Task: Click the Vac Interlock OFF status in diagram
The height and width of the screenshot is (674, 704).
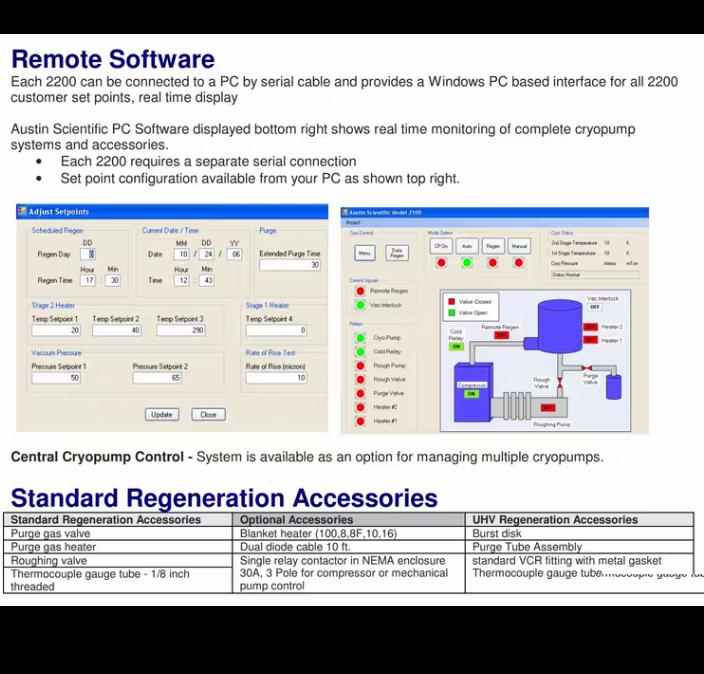Action: click(x=594, y=307)
